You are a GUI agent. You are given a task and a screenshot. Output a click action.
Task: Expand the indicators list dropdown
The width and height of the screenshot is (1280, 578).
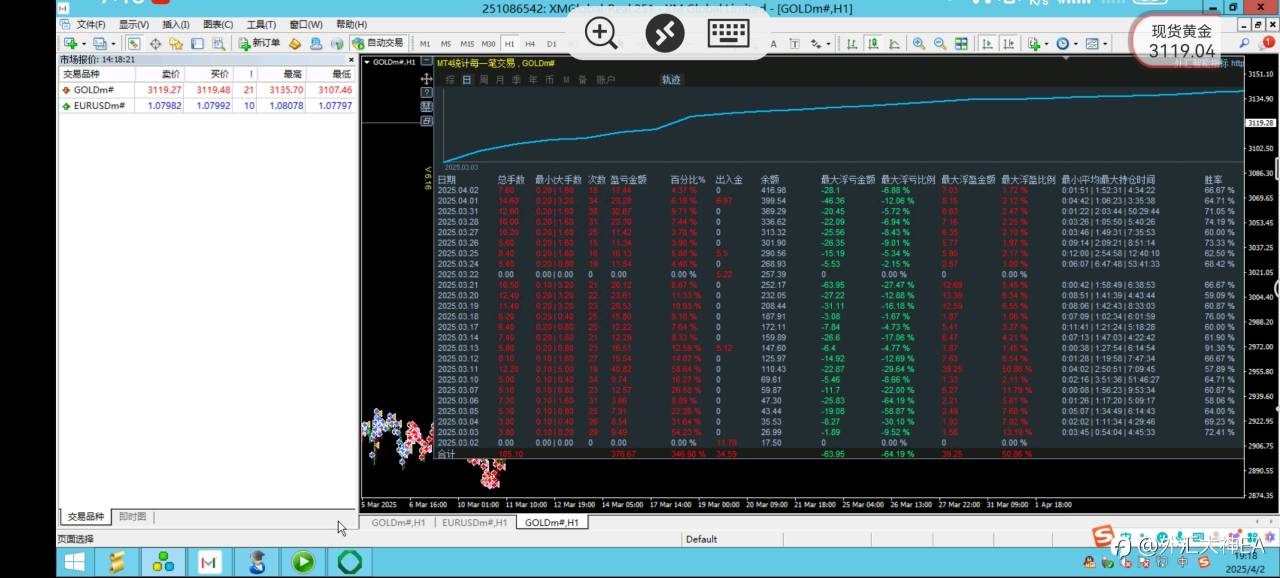pos(1046,44)
